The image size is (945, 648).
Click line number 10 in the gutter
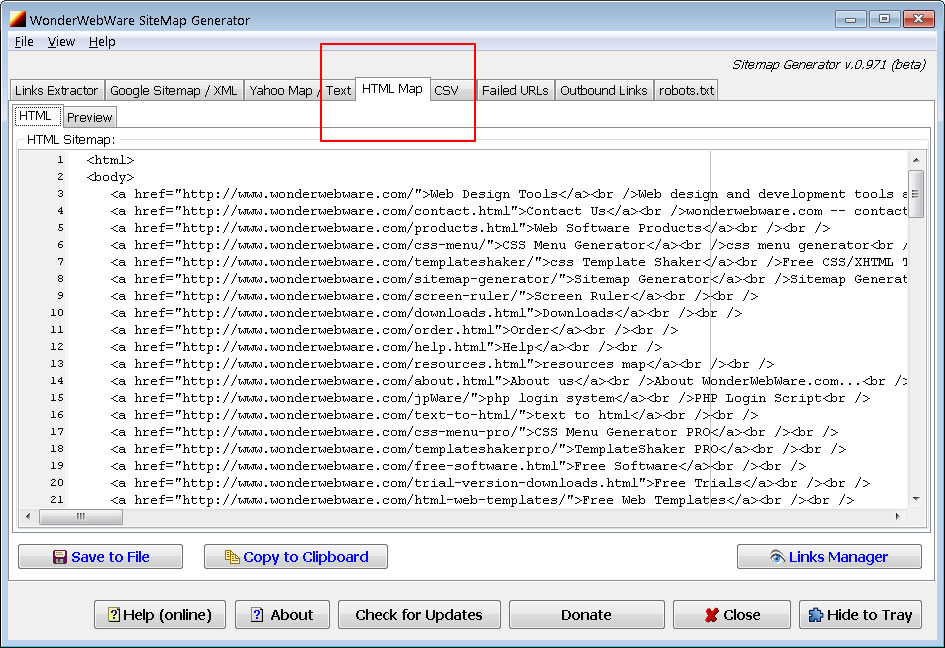coord(57,313)
